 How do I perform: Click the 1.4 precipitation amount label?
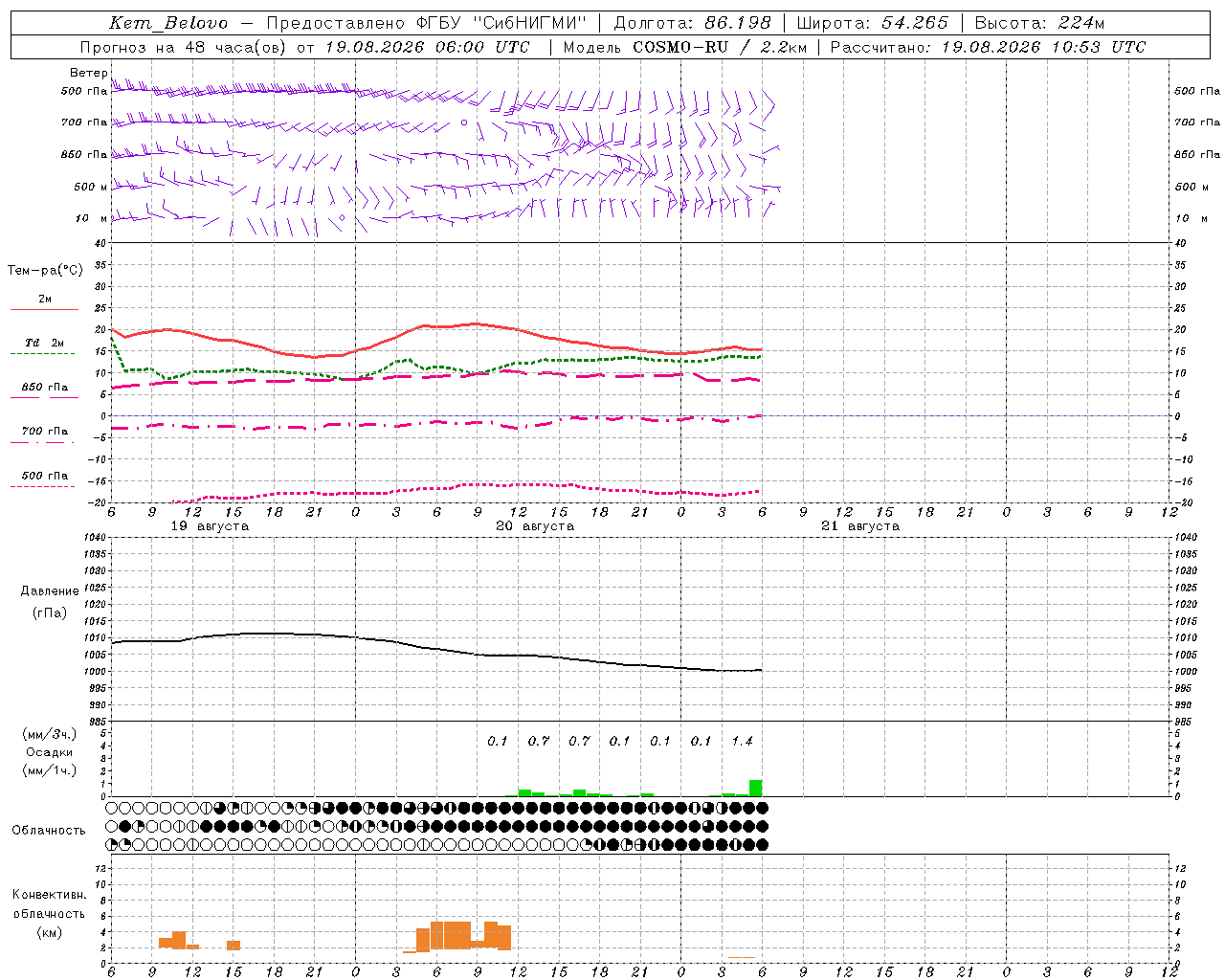click(x=742, y=741)
